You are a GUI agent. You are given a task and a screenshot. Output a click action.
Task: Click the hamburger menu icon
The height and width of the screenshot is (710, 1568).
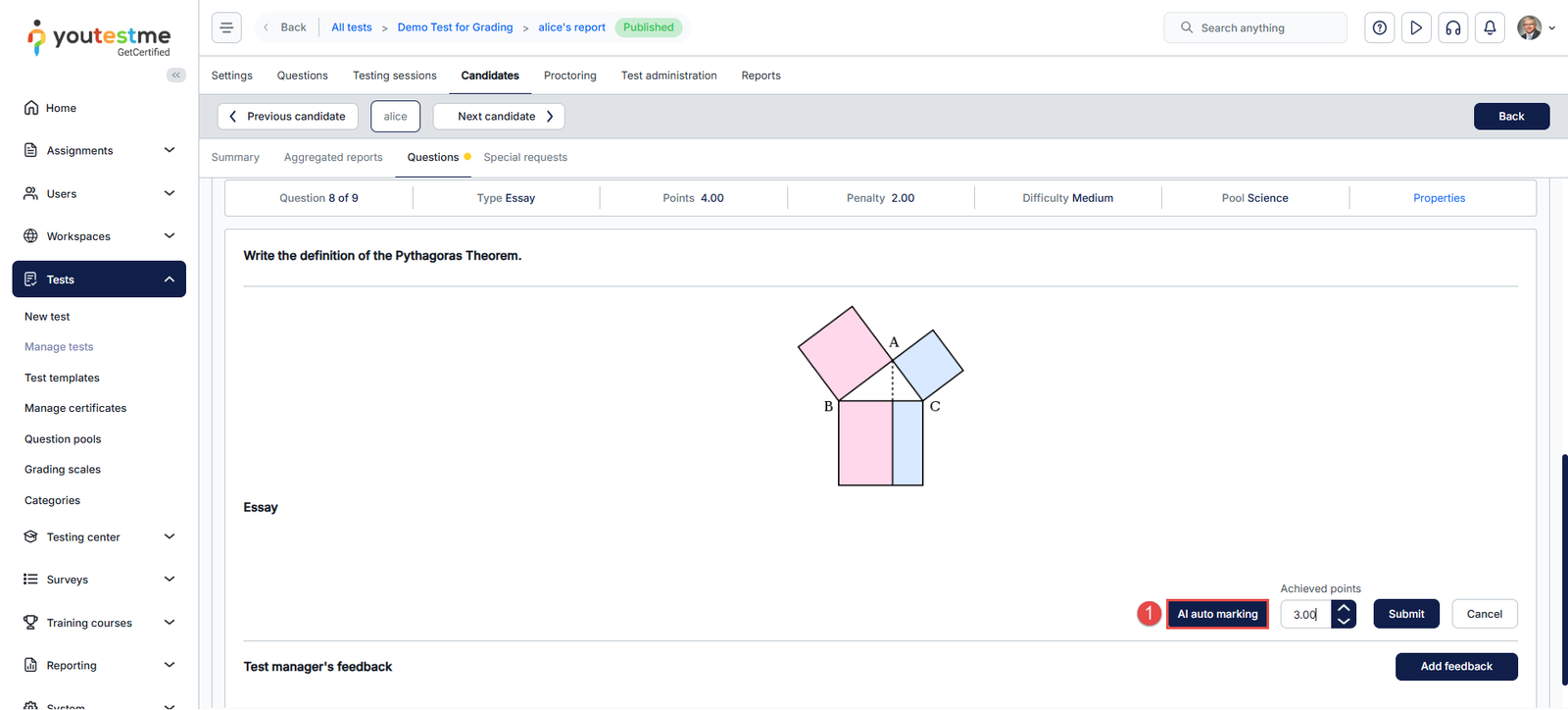point(226,27)
